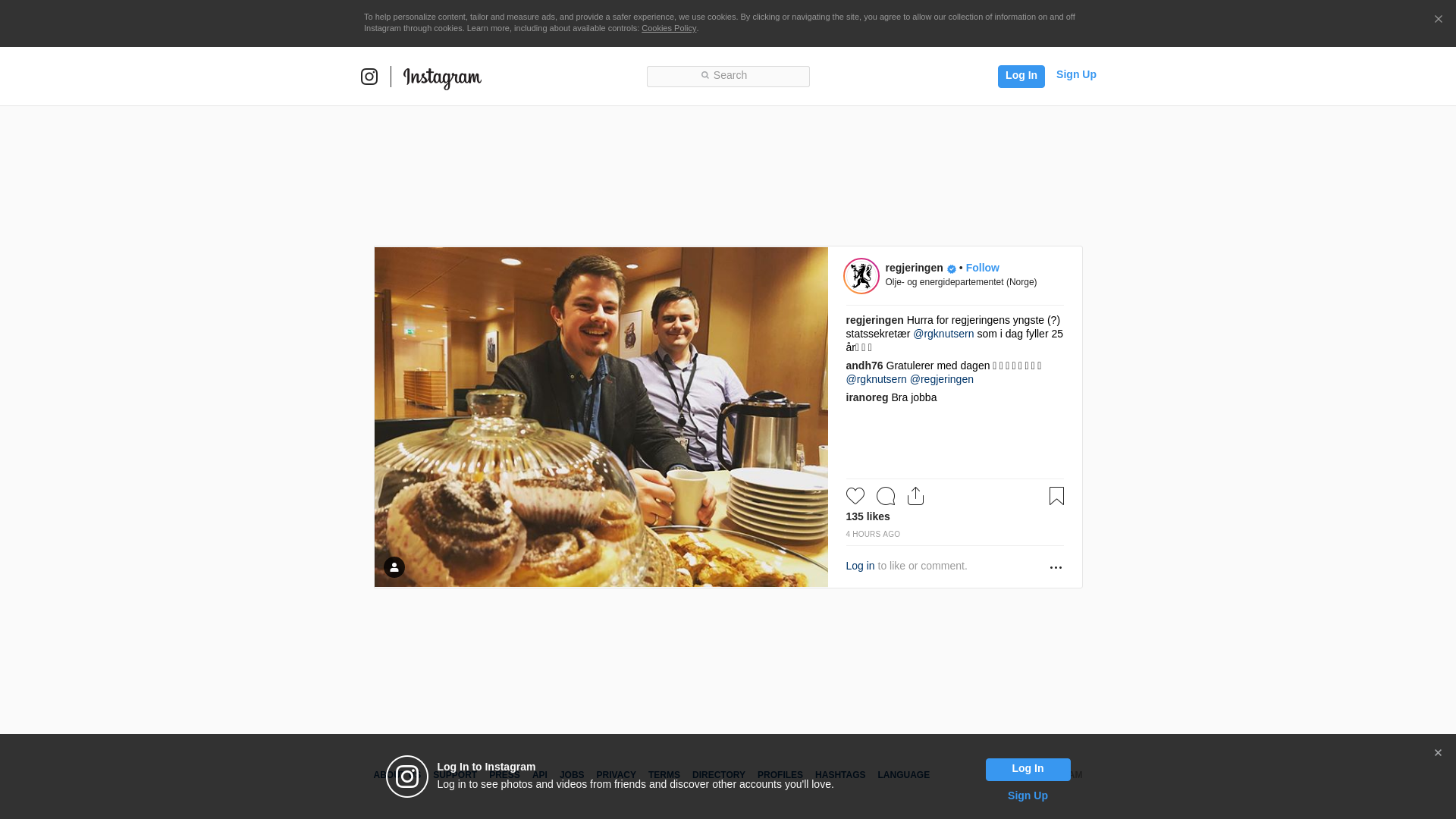Open regjeringen username in post header
Image resolution: width=1456 pixels, height=819 pixels.
coord(914,268)
